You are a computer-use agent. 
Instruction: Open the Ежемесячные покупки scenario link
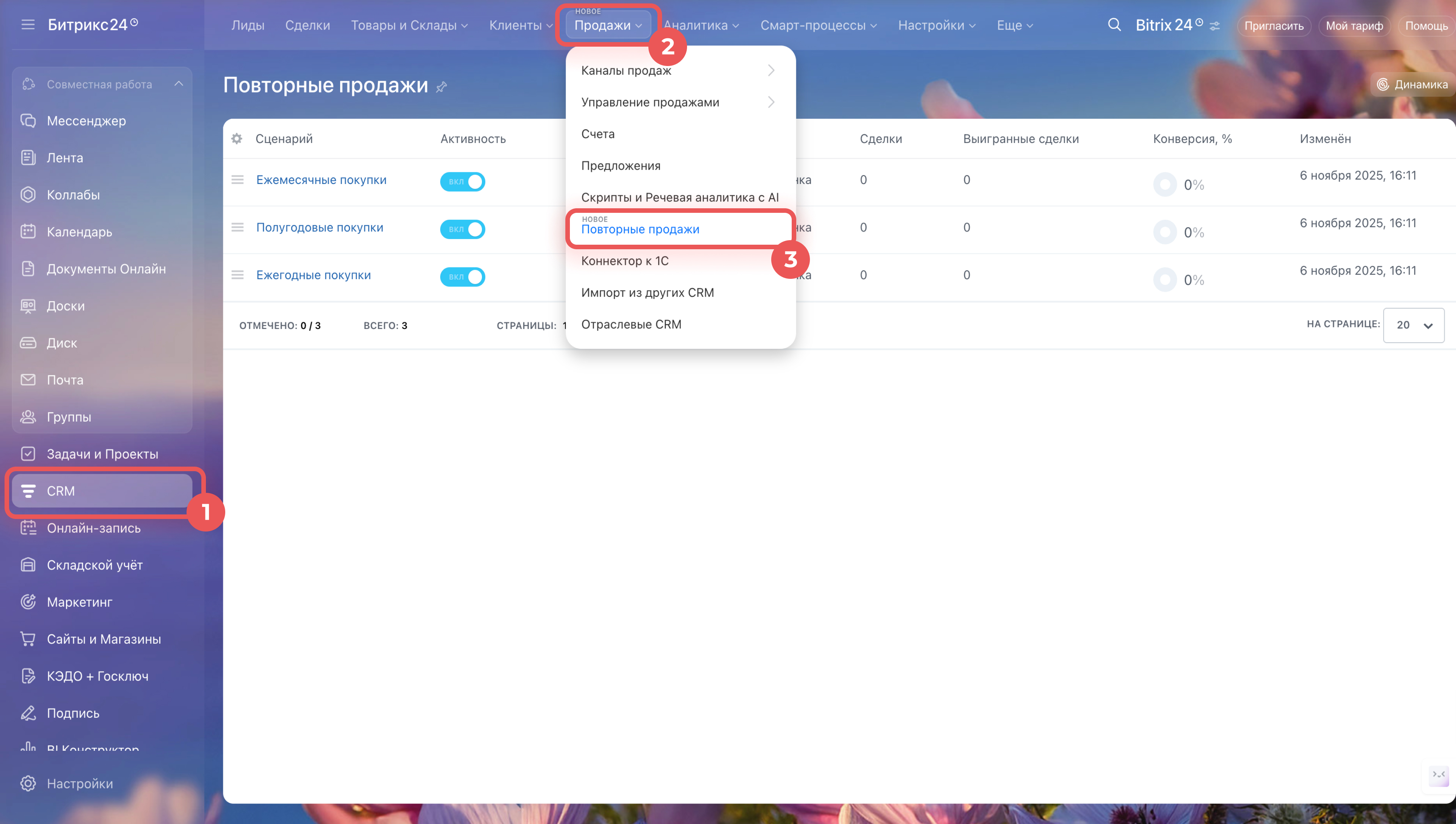pyautogui.click(x=321, y=180)
